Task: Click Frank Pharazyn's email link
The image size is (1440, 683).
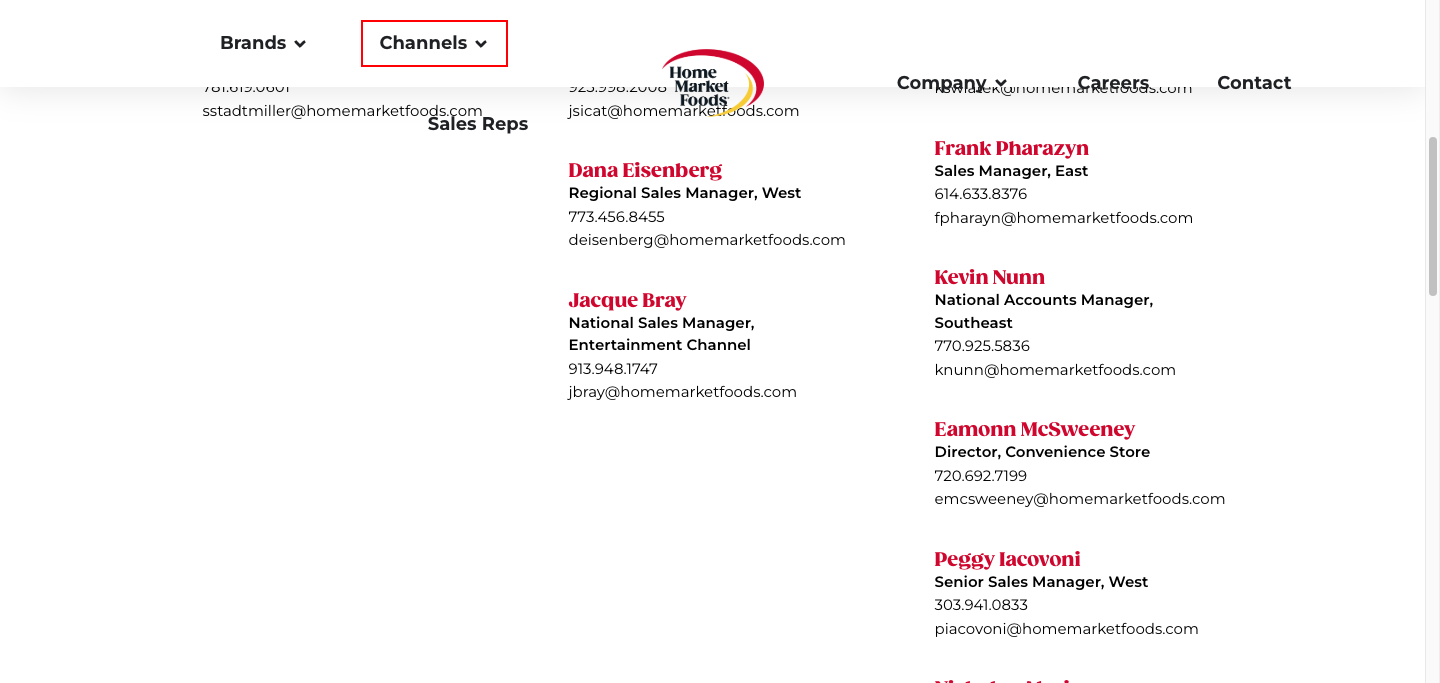Action: [x=1063, y=218]
